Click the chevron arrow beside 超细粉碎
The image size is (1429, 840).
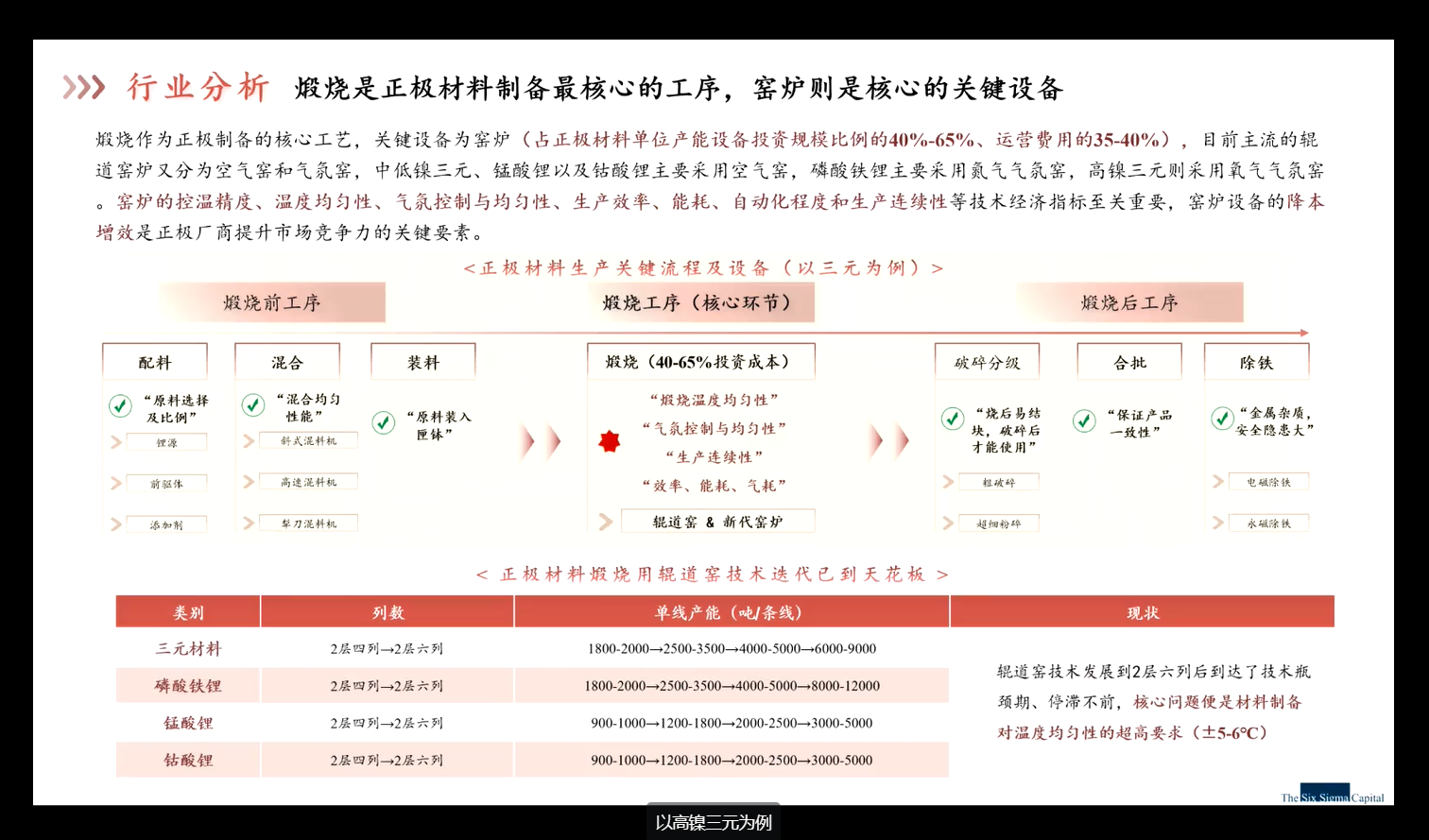click(x=948, y=523)
